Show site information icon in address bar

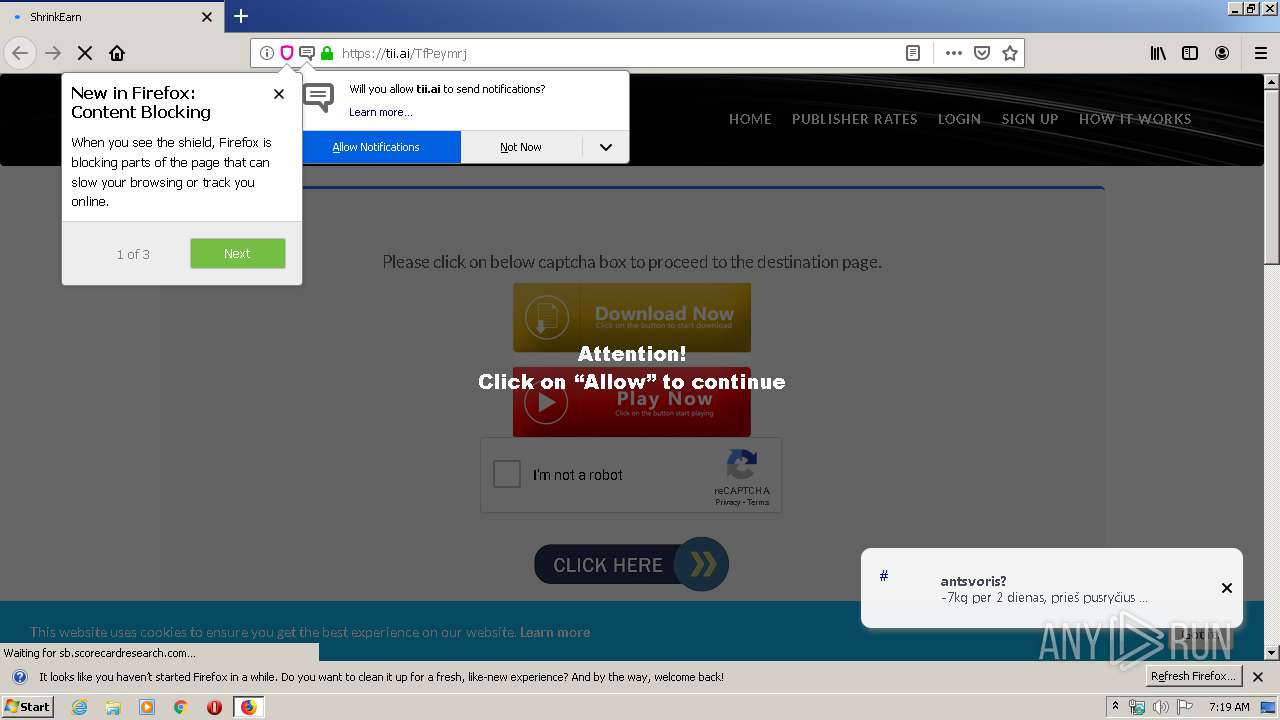click(267, 53)
